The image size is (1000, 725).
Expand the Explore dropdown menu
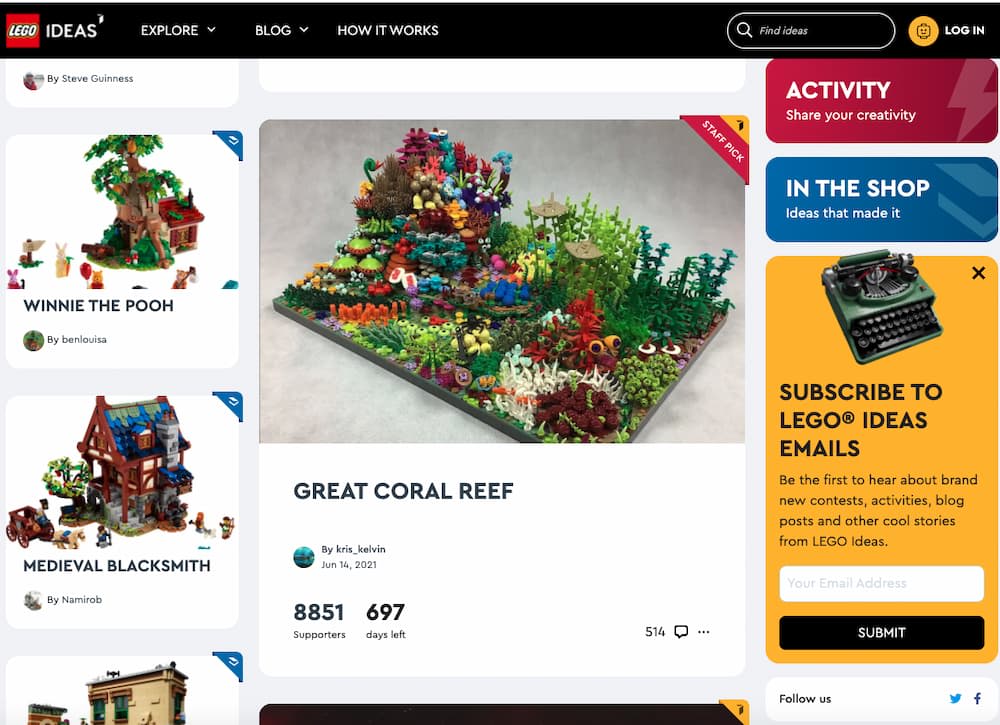coord(178,30)
